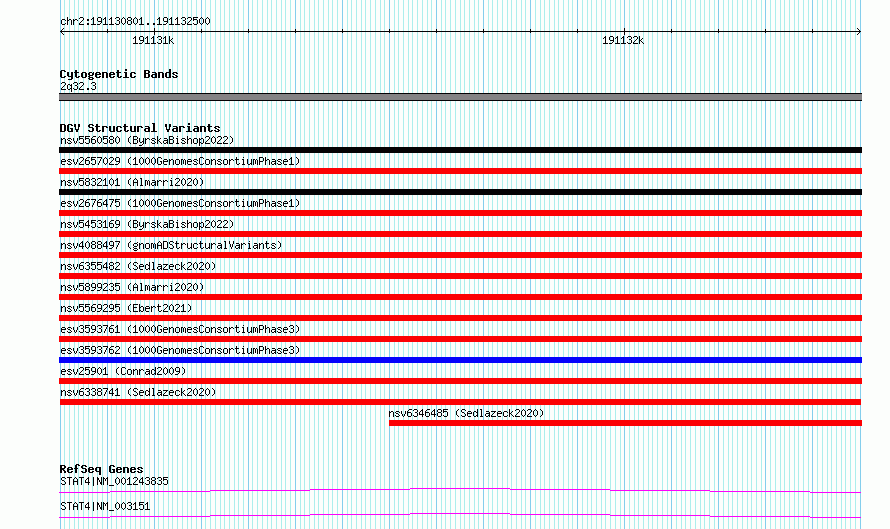Click the chr2:191130801..191132500 coordinate text
Viewport: 890px width, 529px height.
135,22
